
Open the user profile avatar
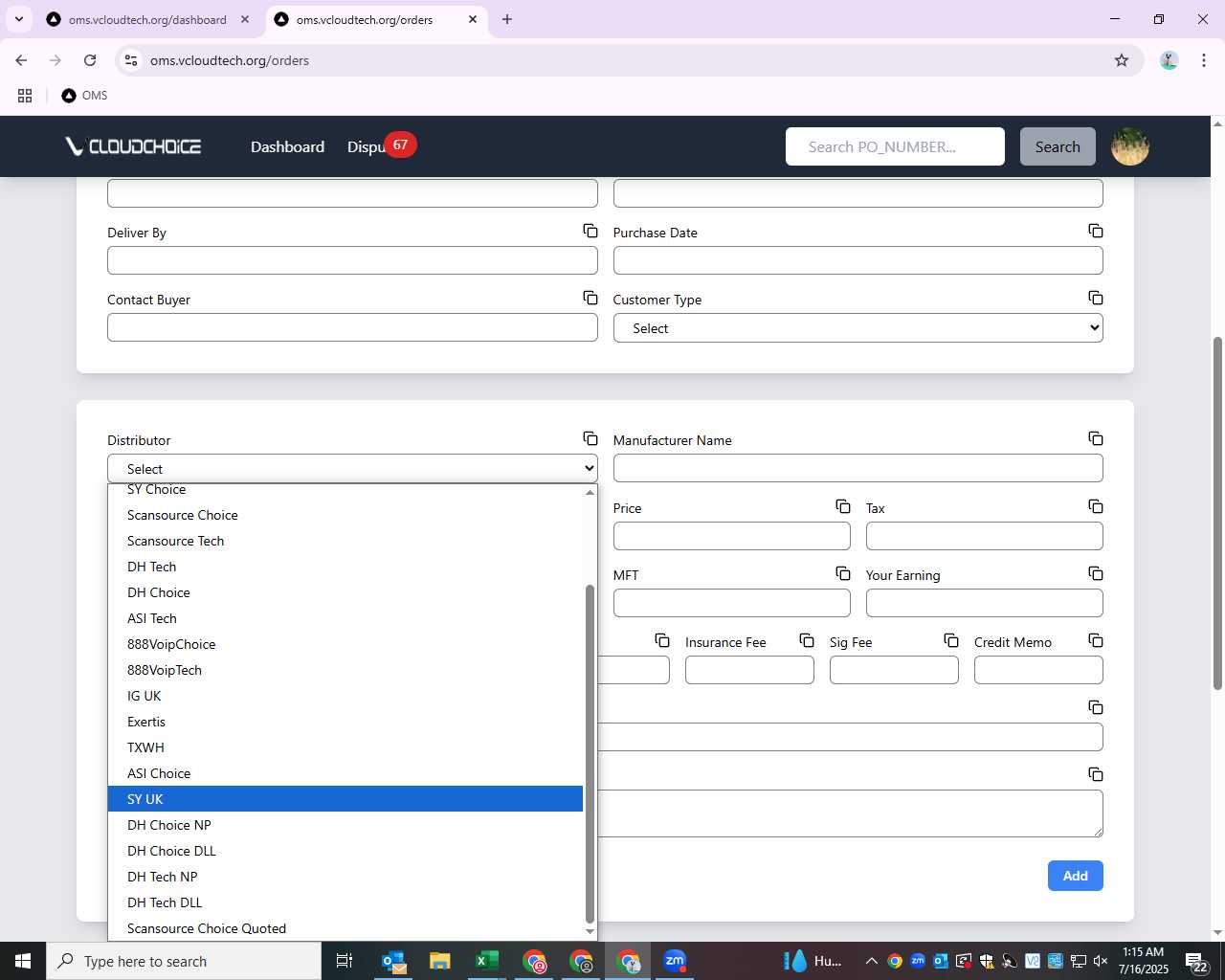(1130, 146)
